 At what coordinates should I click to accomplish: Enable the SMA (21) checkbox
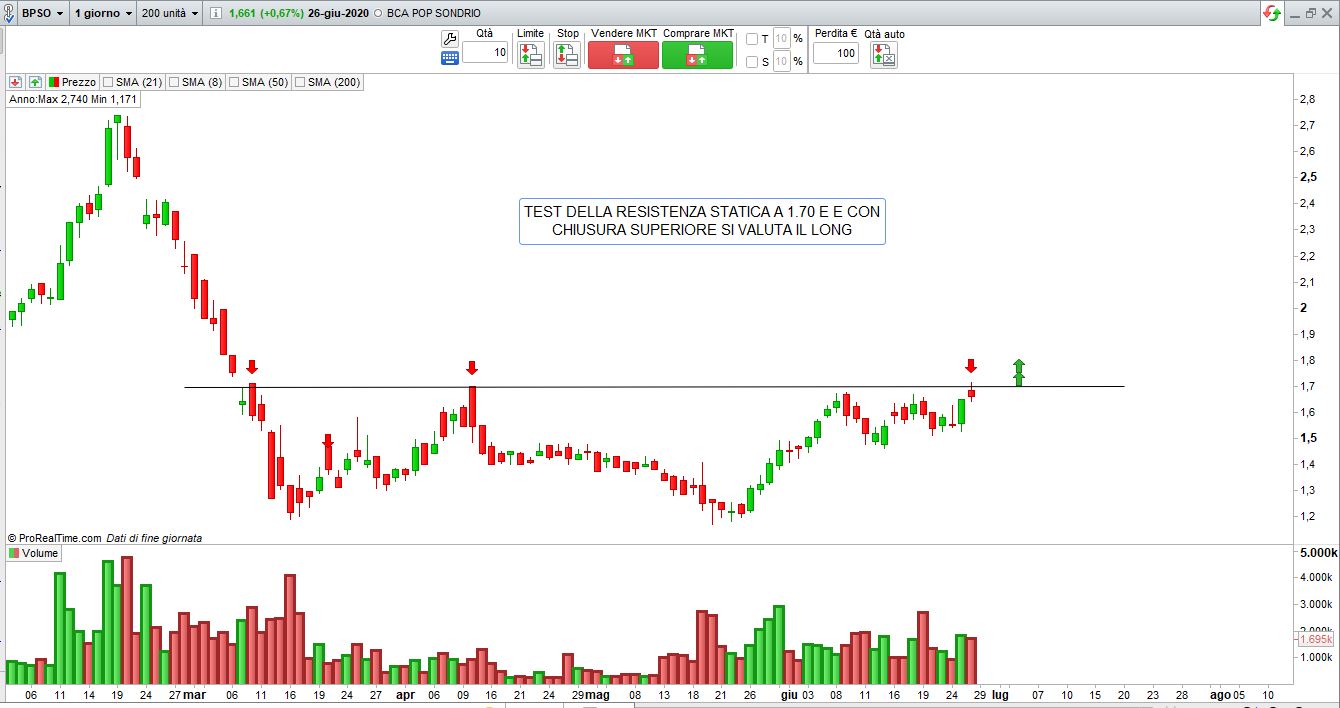point(107,82)
